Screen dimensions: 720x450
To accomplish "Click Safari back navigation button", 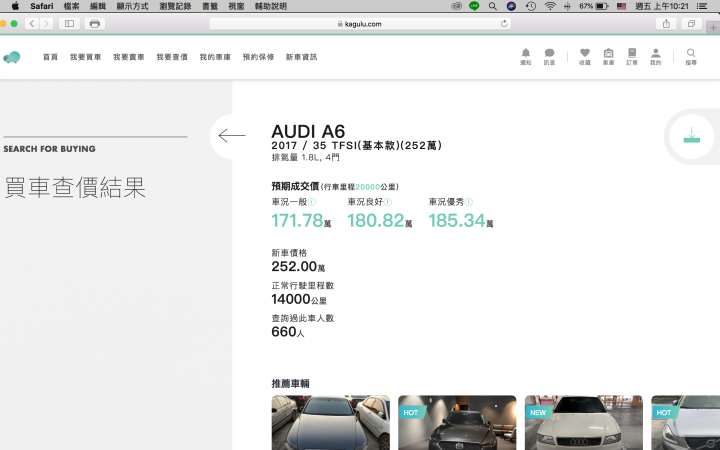I will [x=32, y=23].
